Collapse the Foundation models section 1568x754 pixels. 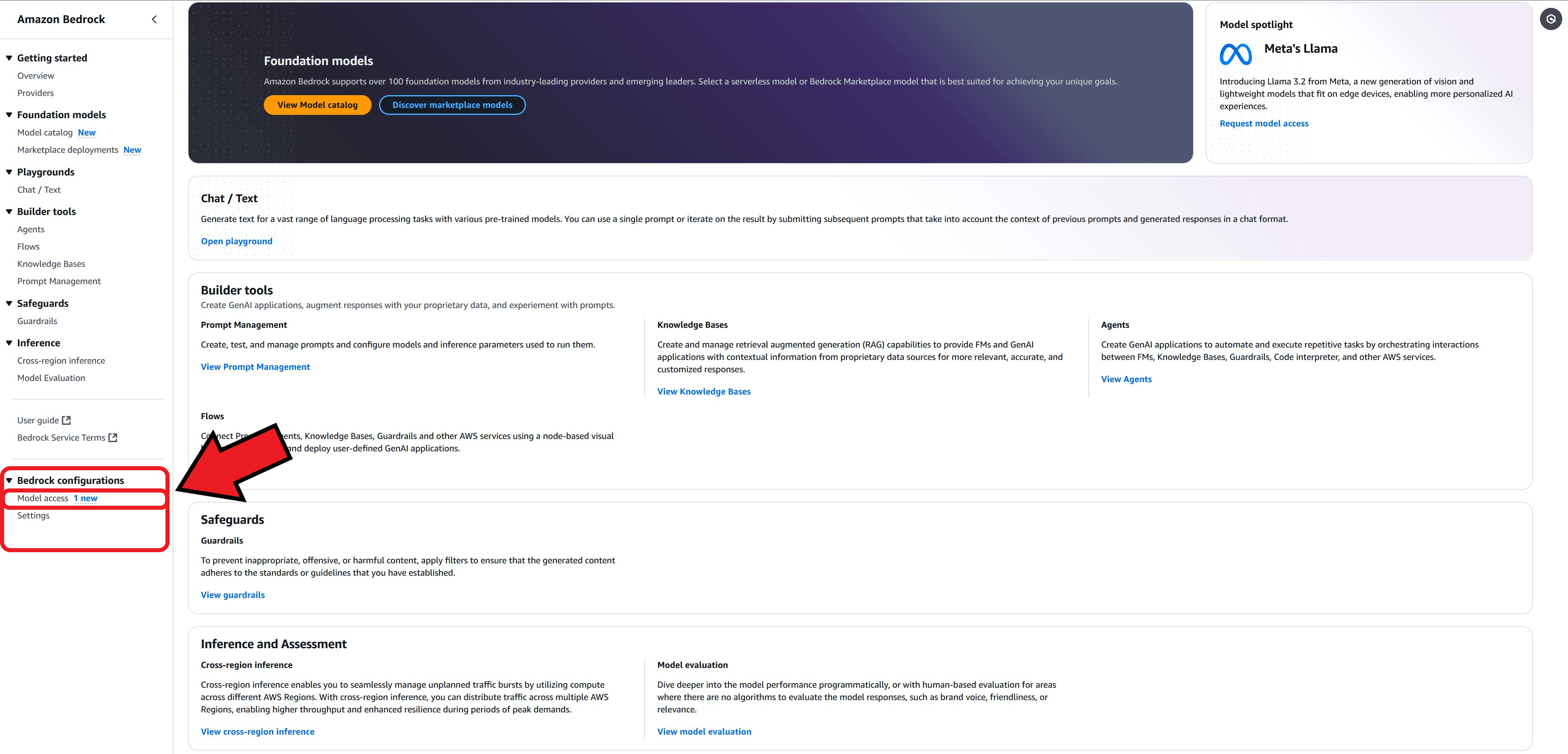9,114
